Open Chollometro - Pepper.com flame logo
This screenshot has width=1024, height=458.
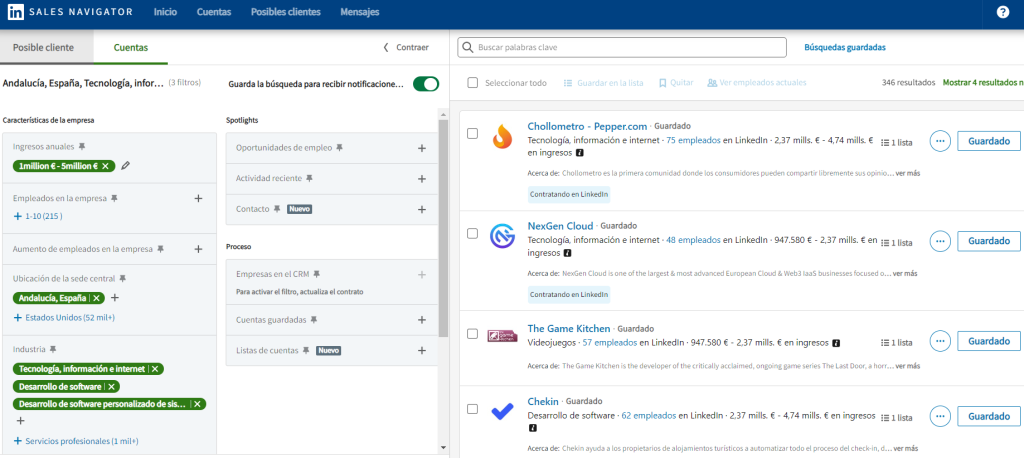[502, 137]
